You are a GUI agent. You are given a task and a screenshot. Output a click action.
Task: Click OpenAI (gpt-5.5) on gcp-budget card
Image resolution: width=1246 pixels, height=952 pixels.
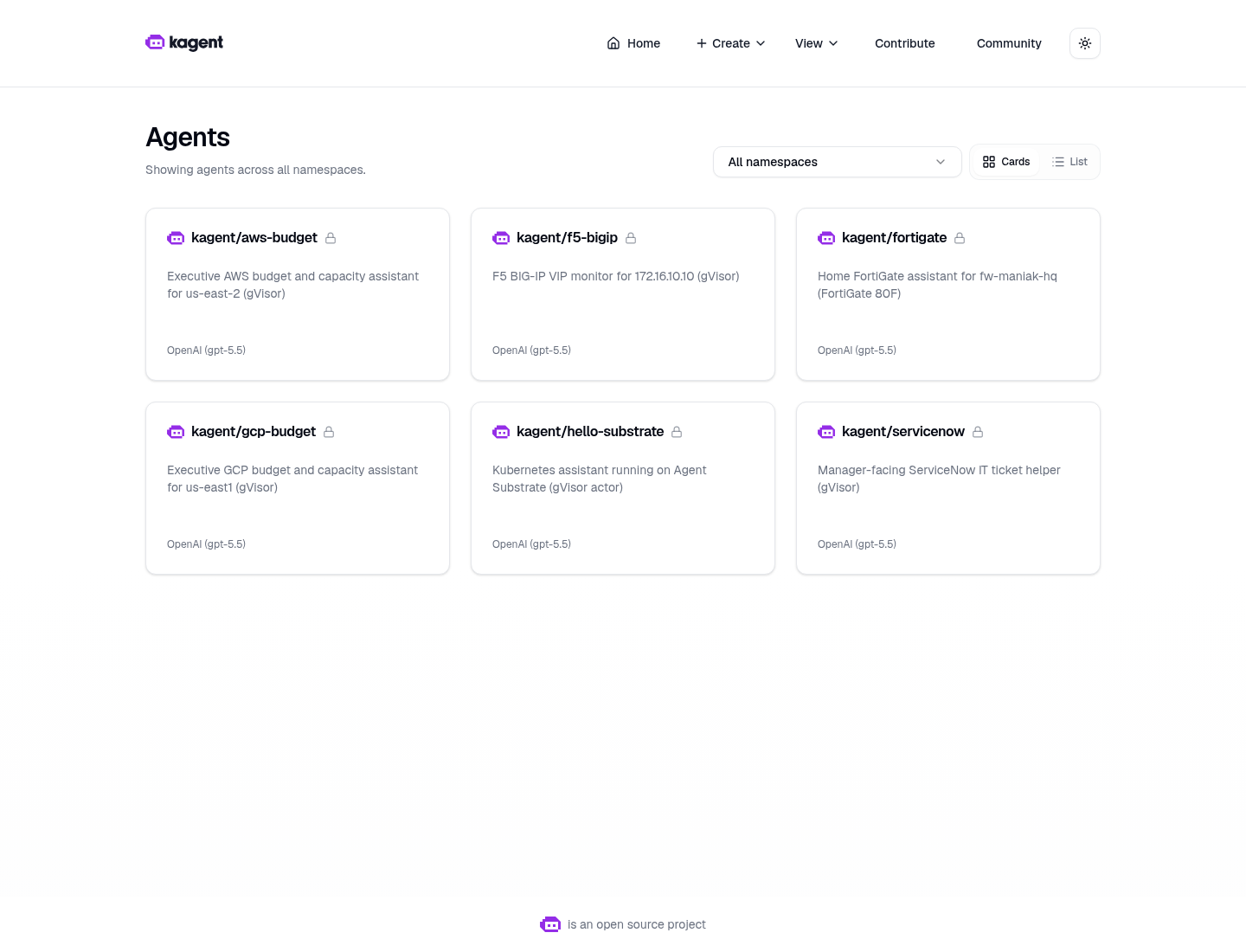[x=206, y=544]
